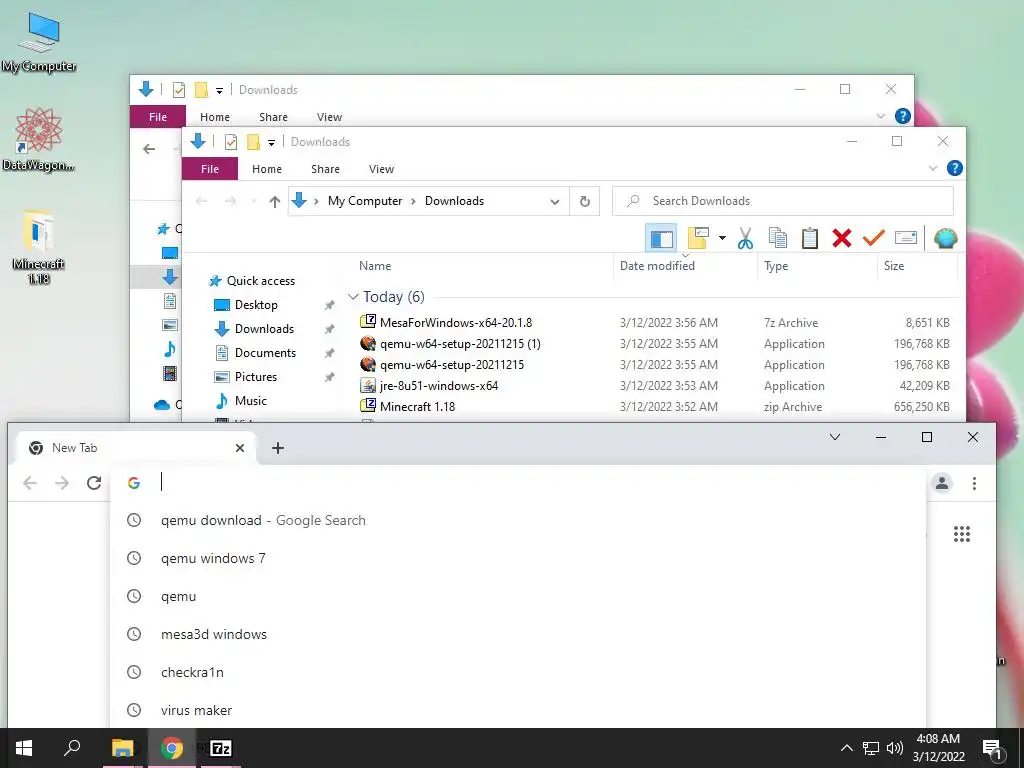Image resolution: width=1024 pixels, height=768 pixels.
Task: Sort by the Name column header
Action: (x=375, y=266)
